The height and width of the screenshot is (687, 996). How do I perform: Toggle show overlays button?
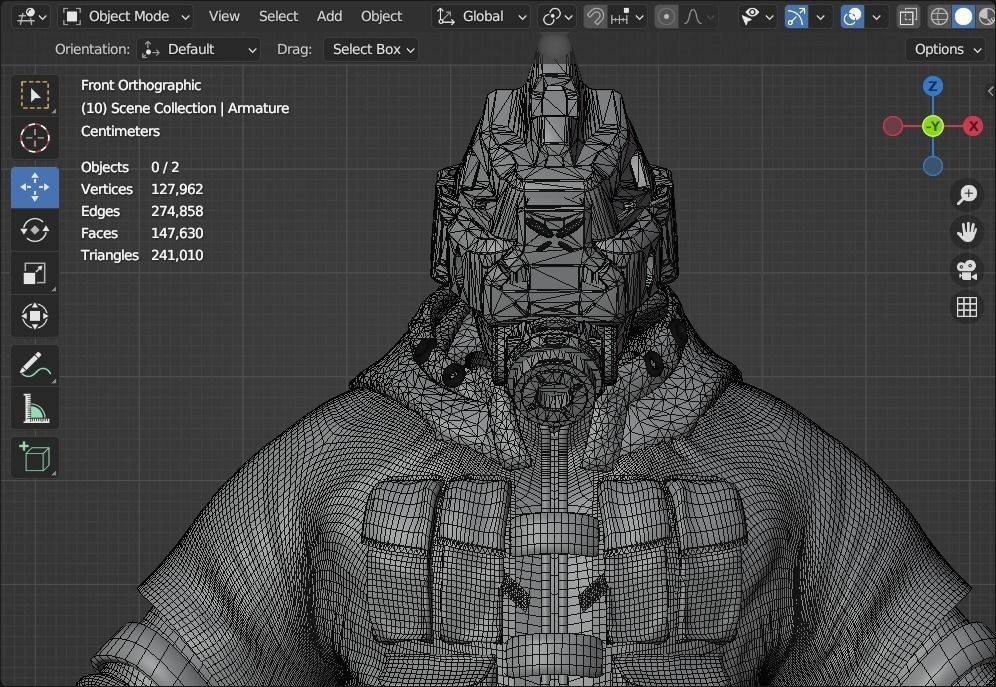852,17
